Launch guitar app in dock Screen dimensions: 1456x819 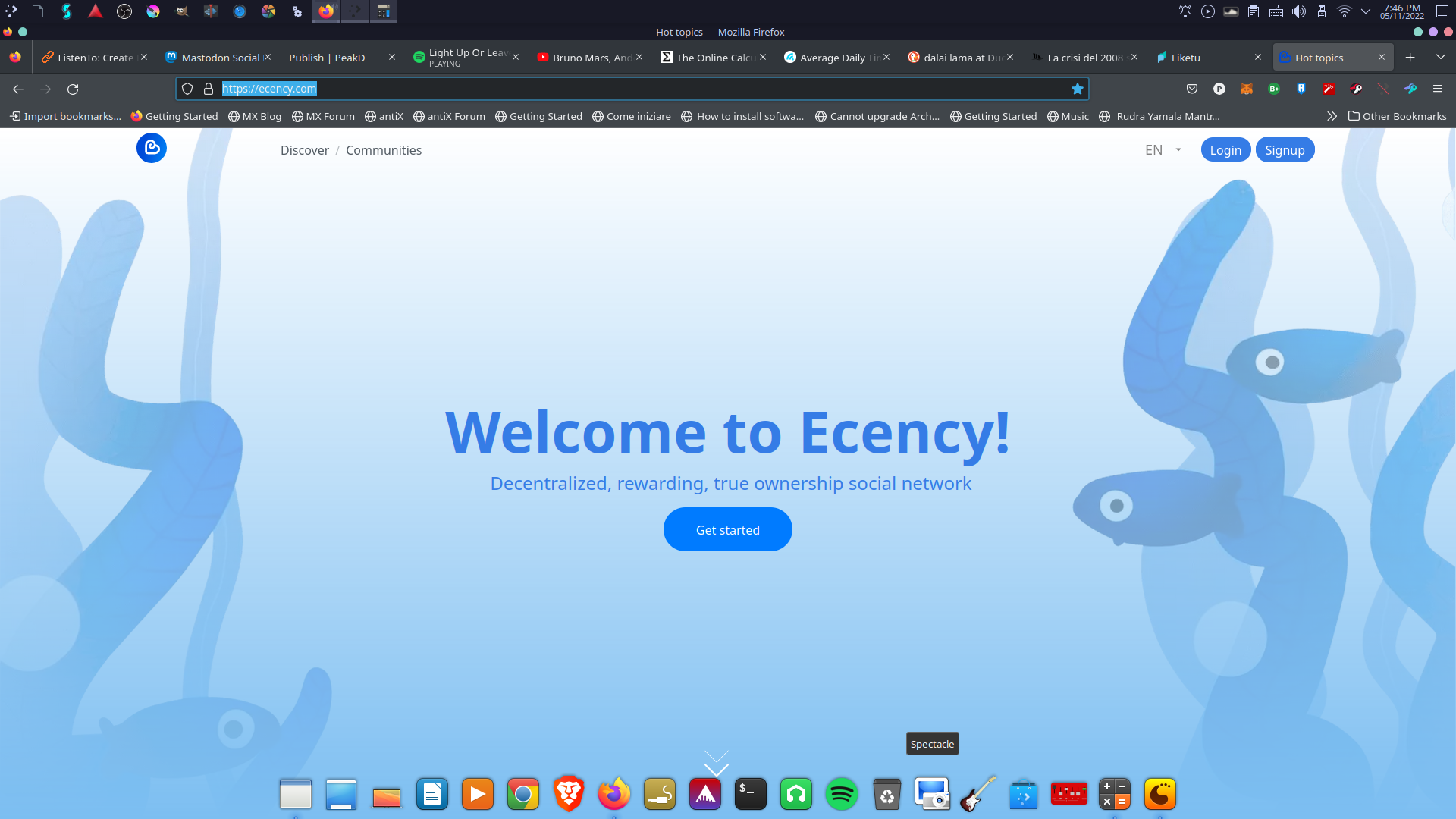click(x=978, y=794)
